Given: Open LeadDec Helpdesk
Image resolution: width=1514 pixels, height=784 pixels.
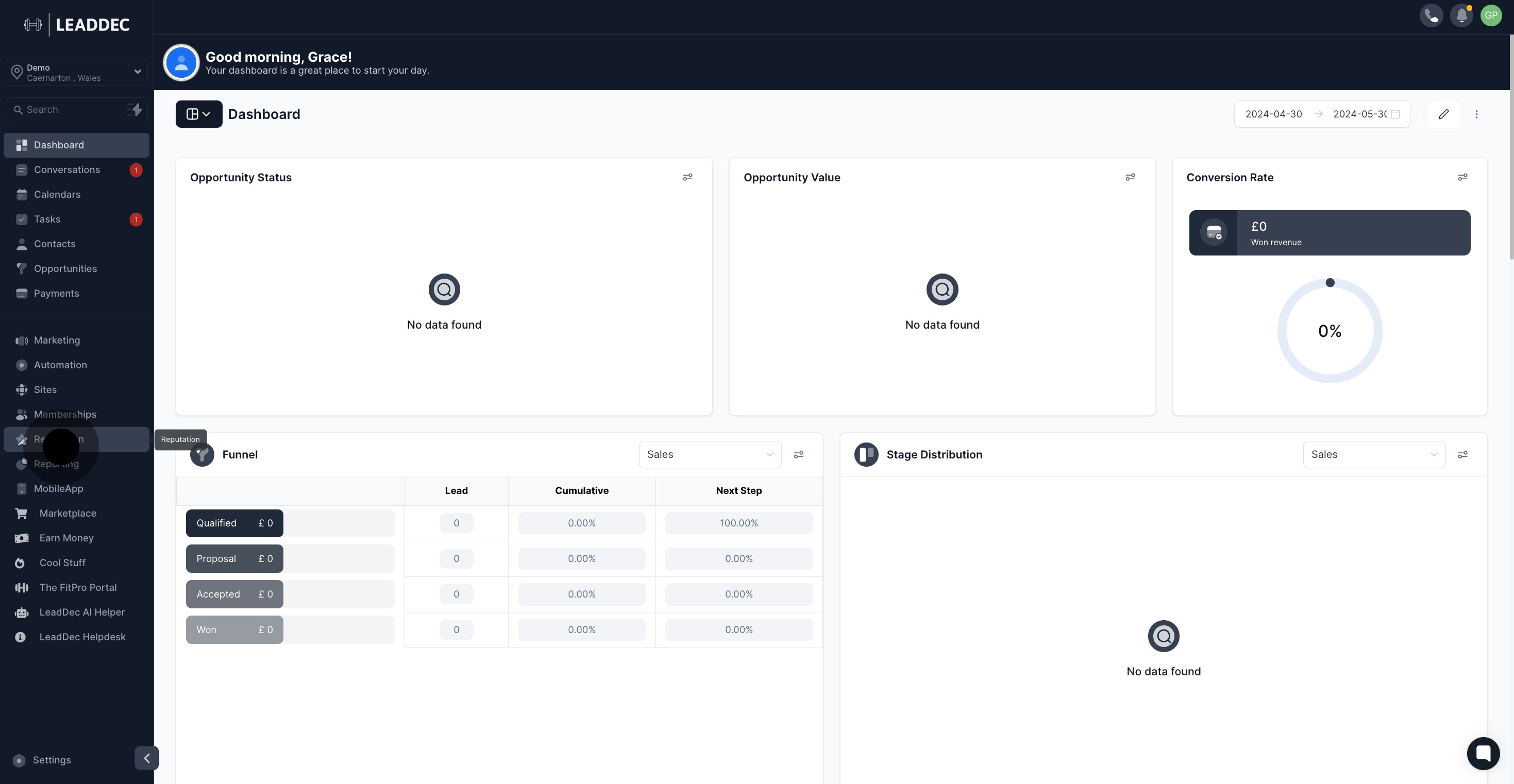Looking at the screenshot, I should point(76,637).
